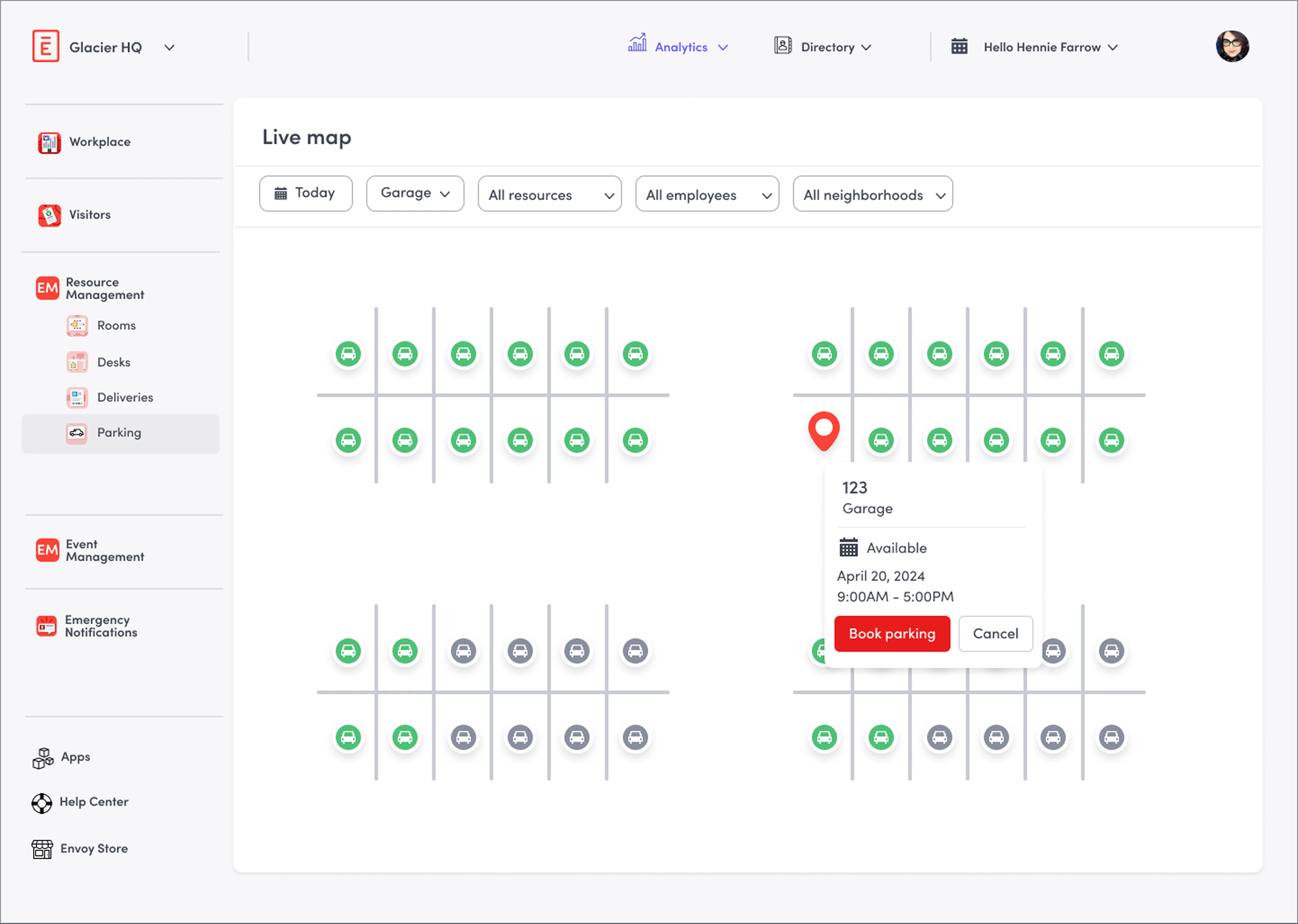Open the Workplace section in the sidebar

[x=84, y=142]
